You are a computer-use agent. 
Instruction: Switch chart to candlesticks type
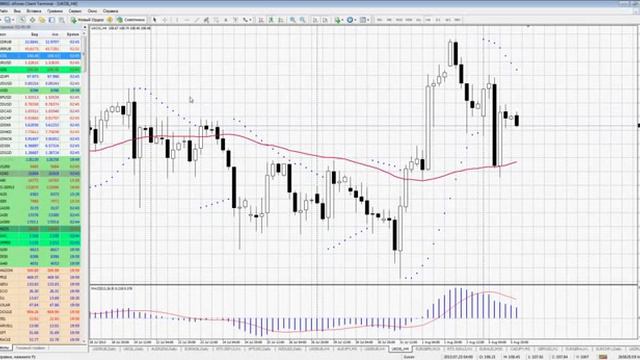[271, 20]
